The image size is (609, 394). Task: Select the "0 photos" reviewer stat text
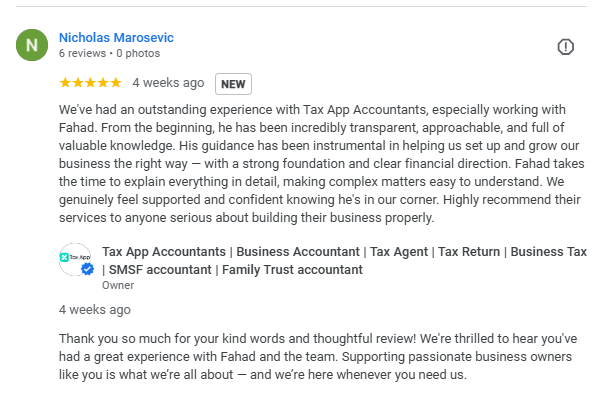(138, 53)
